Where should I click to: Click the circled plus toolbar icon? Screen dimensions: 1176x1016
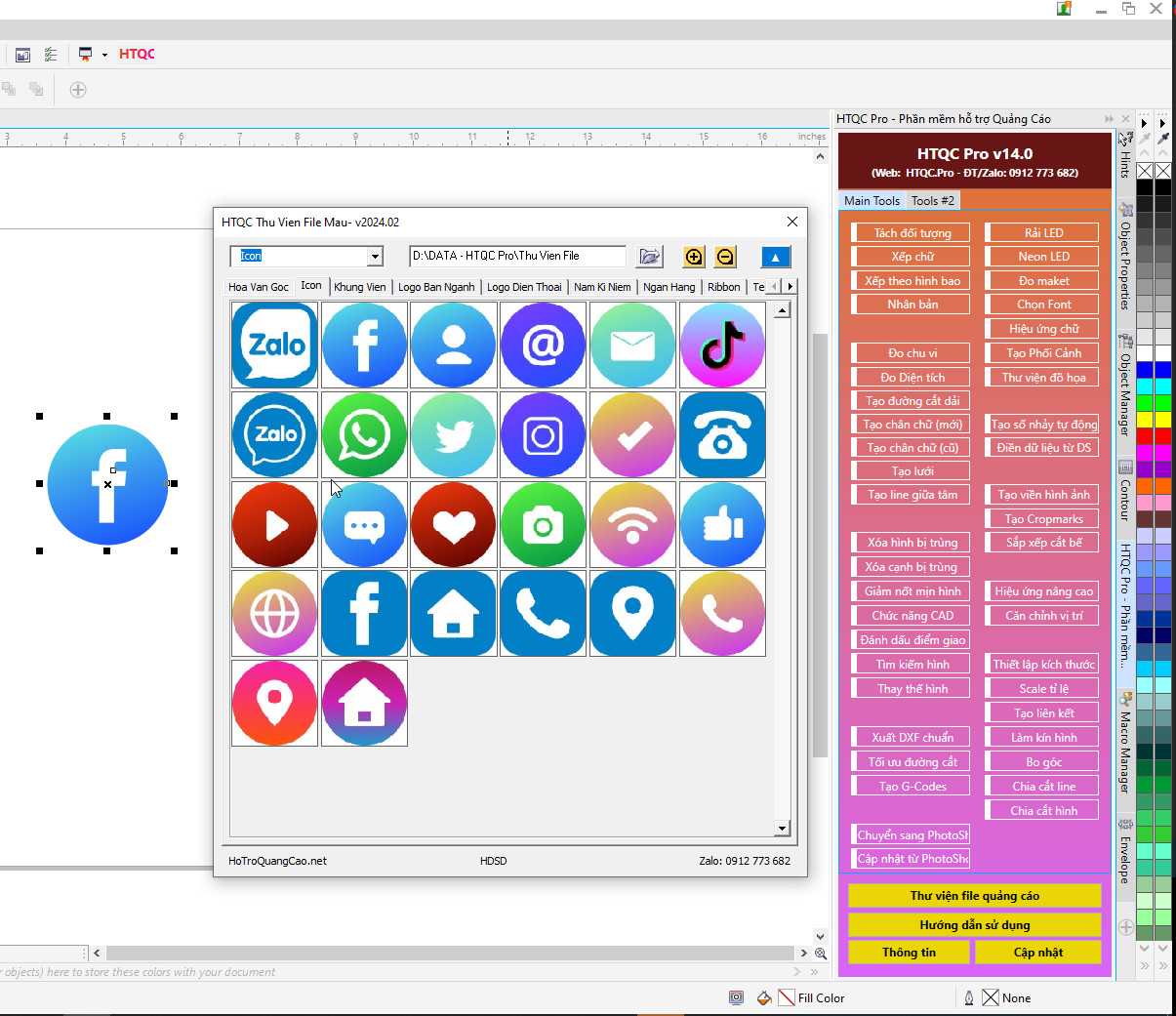pos(78,90)
